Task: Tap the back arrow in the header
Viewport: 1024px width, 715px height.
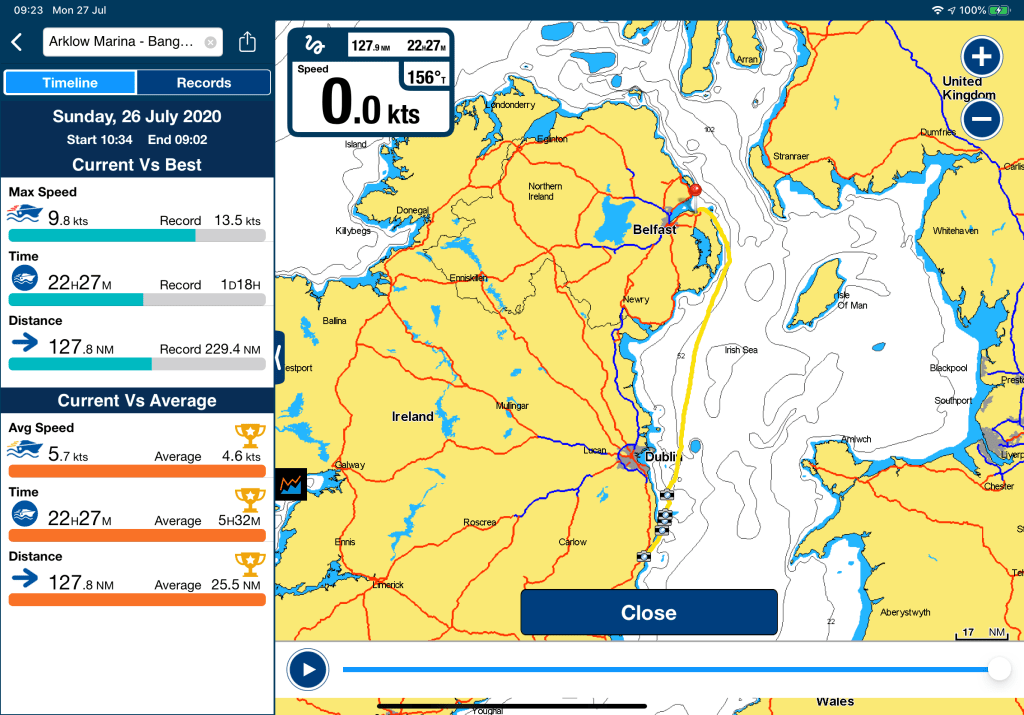Action: (16, 42)
